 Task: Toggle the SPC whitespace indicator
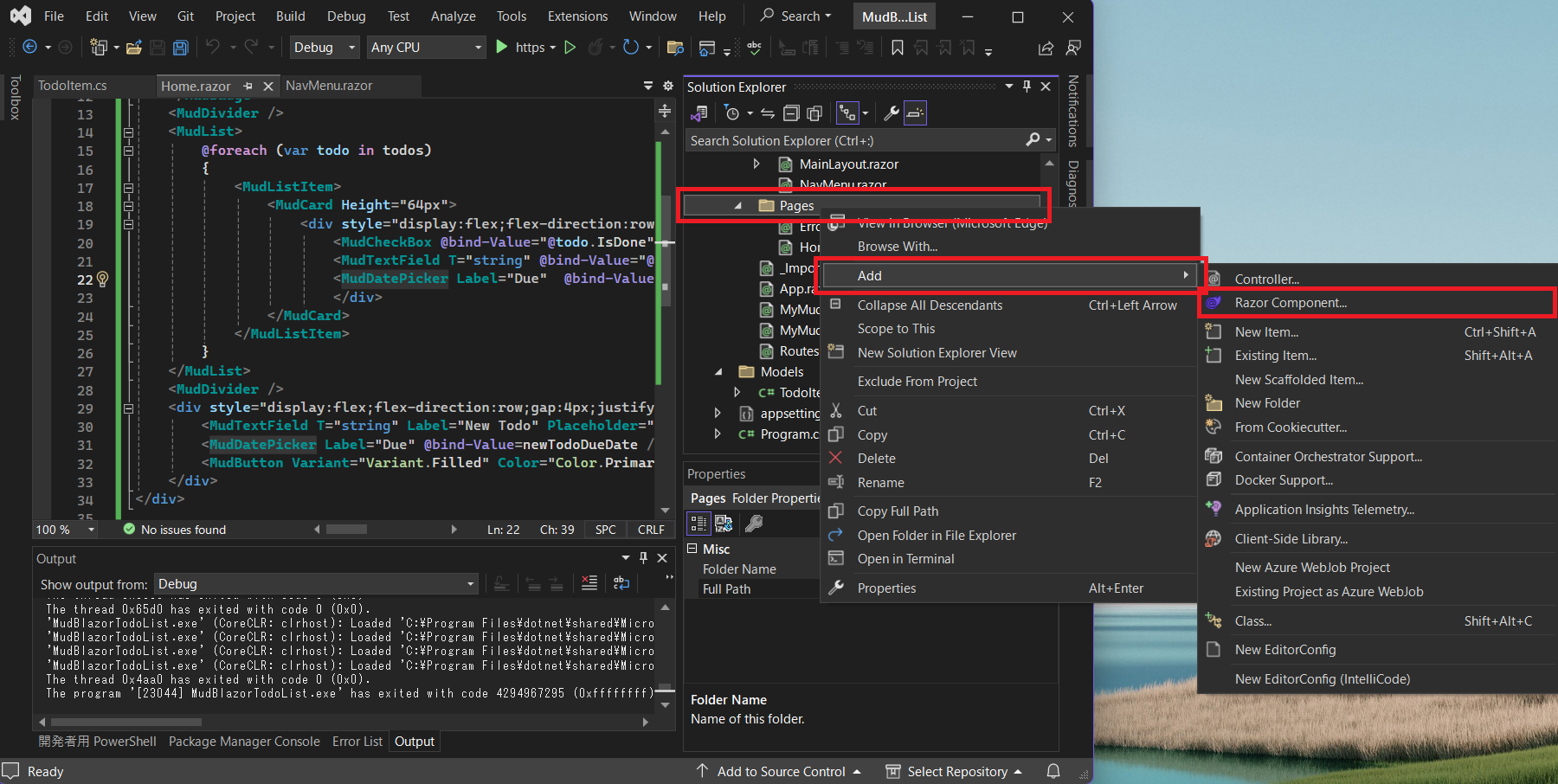(x=606, y=530)
